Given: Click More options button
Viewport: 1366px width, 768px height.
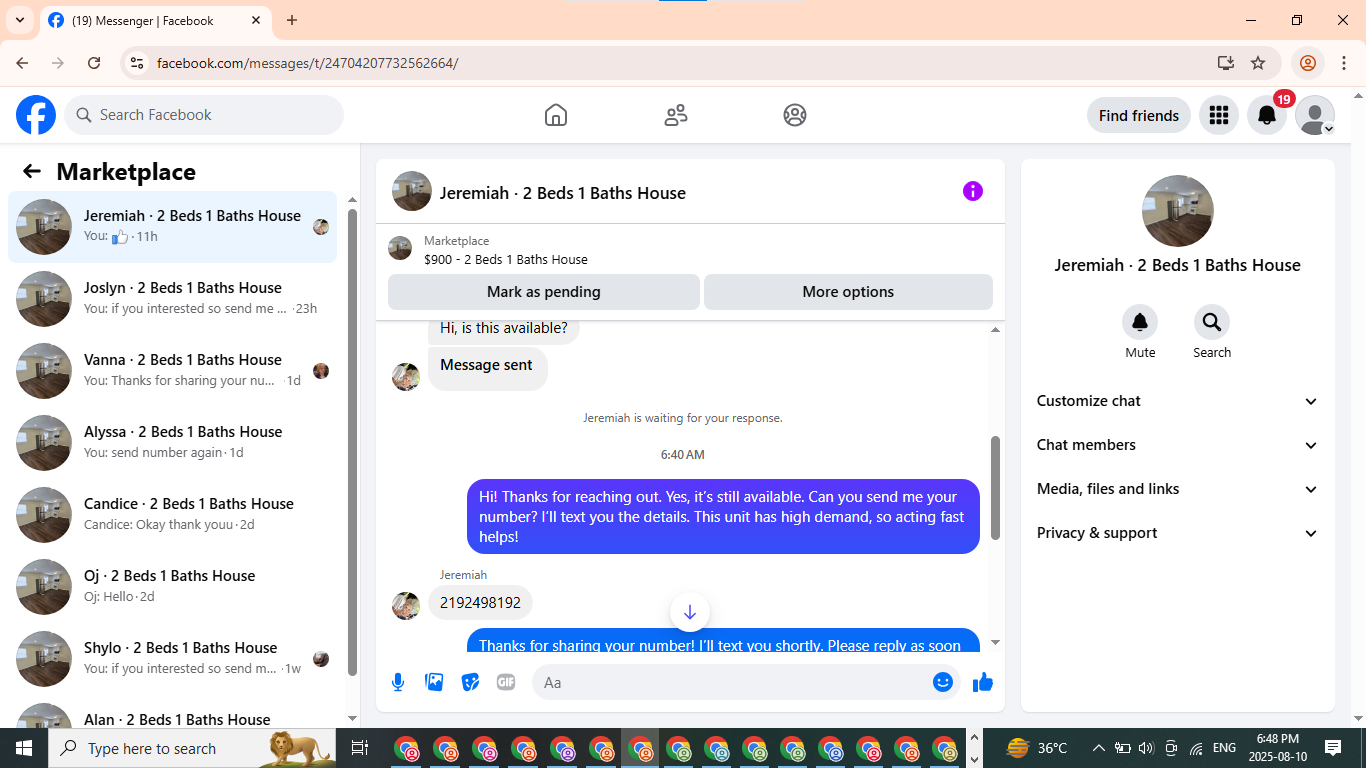Looking at the screenshot, I should (848, 292).
